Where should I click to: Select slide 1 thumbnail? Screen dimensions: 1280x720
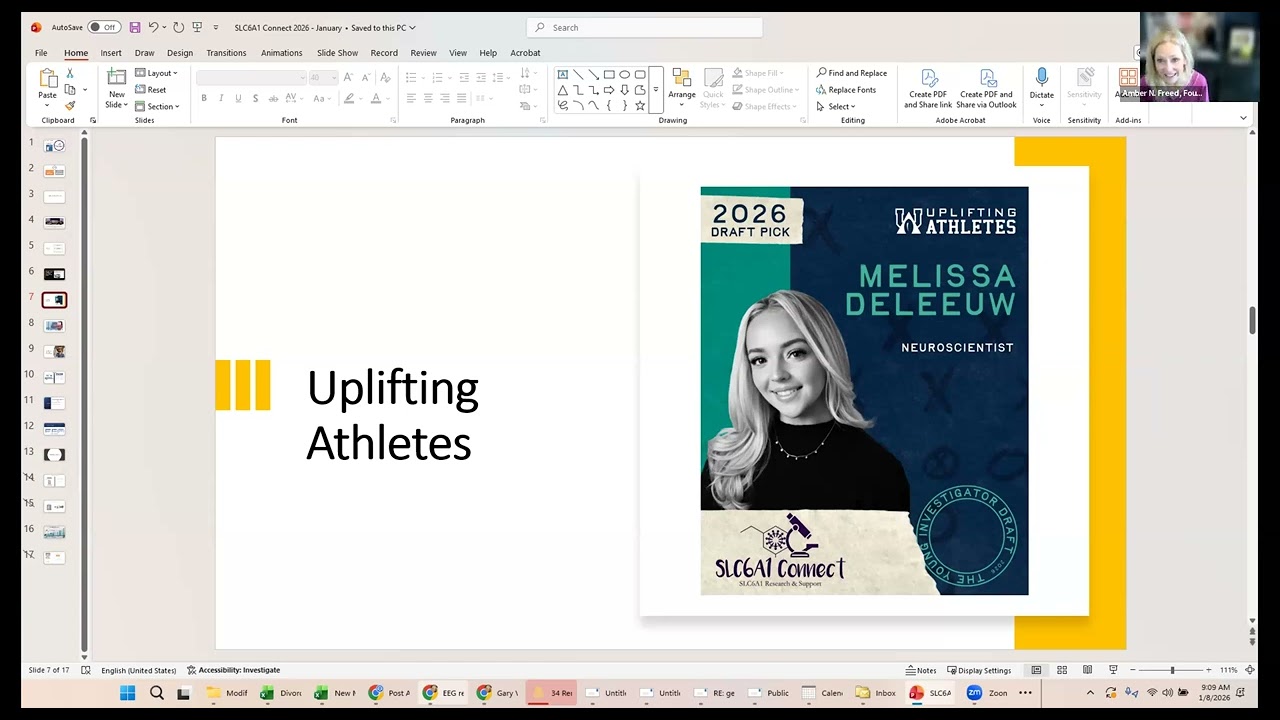point(54,145)
